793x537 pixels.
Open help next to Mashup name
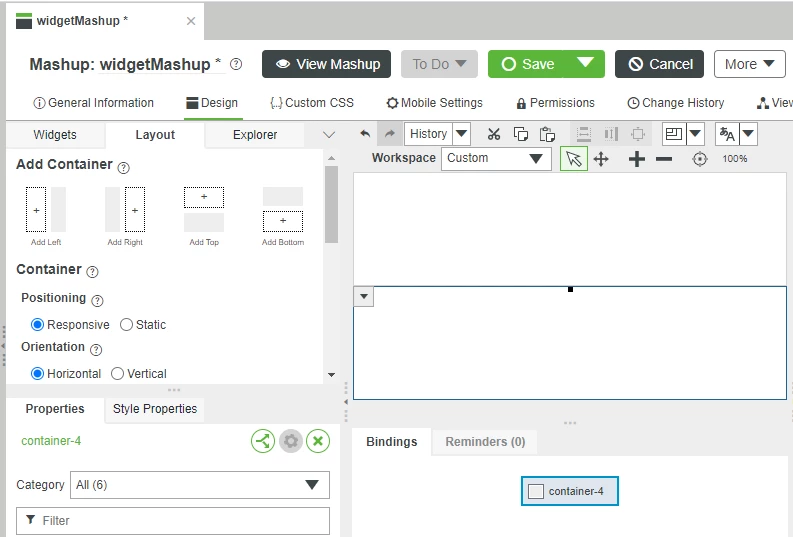point(236,64)
